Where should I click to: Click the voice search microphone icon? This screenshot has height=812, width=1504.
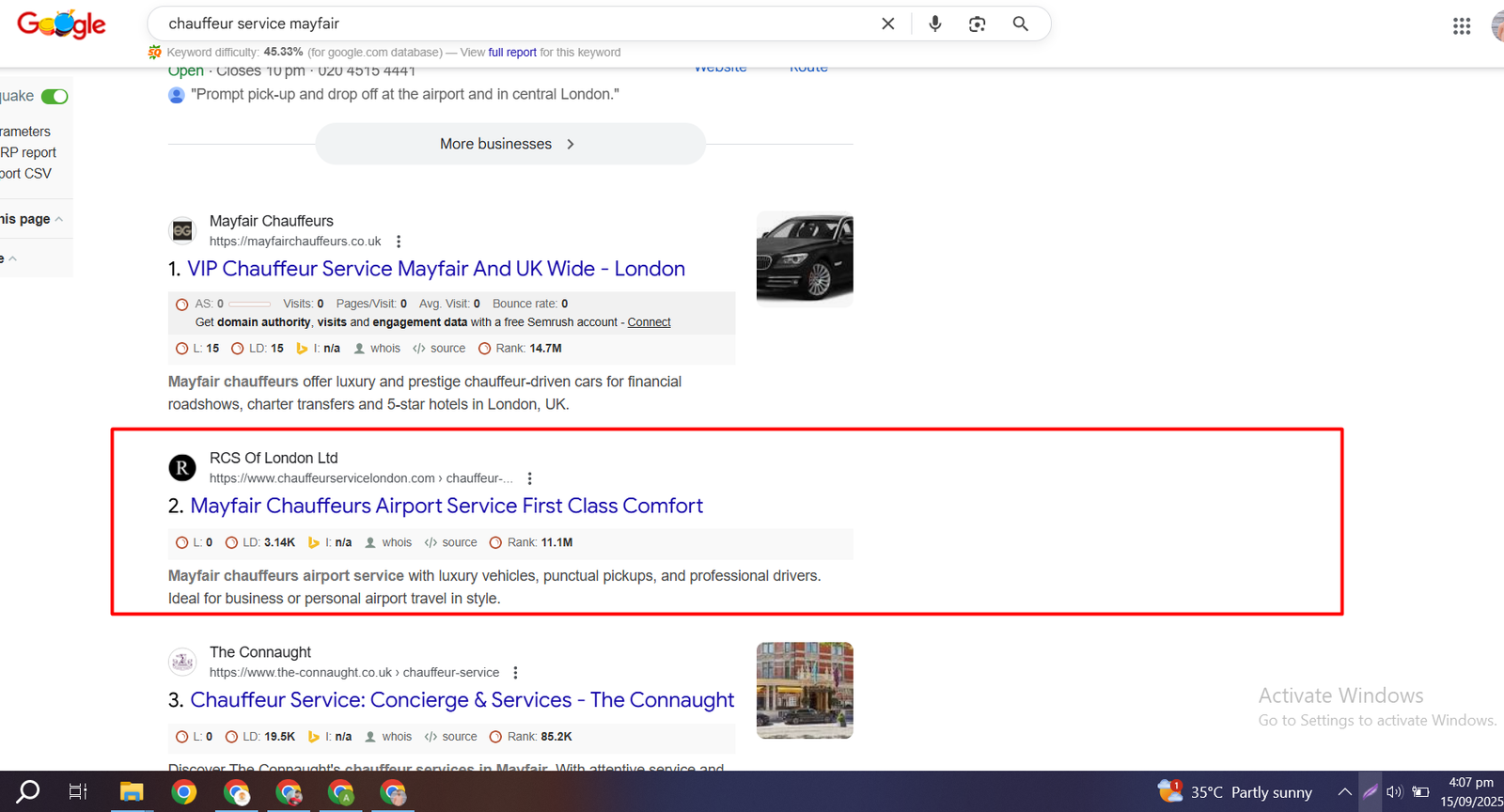point(934,23)
